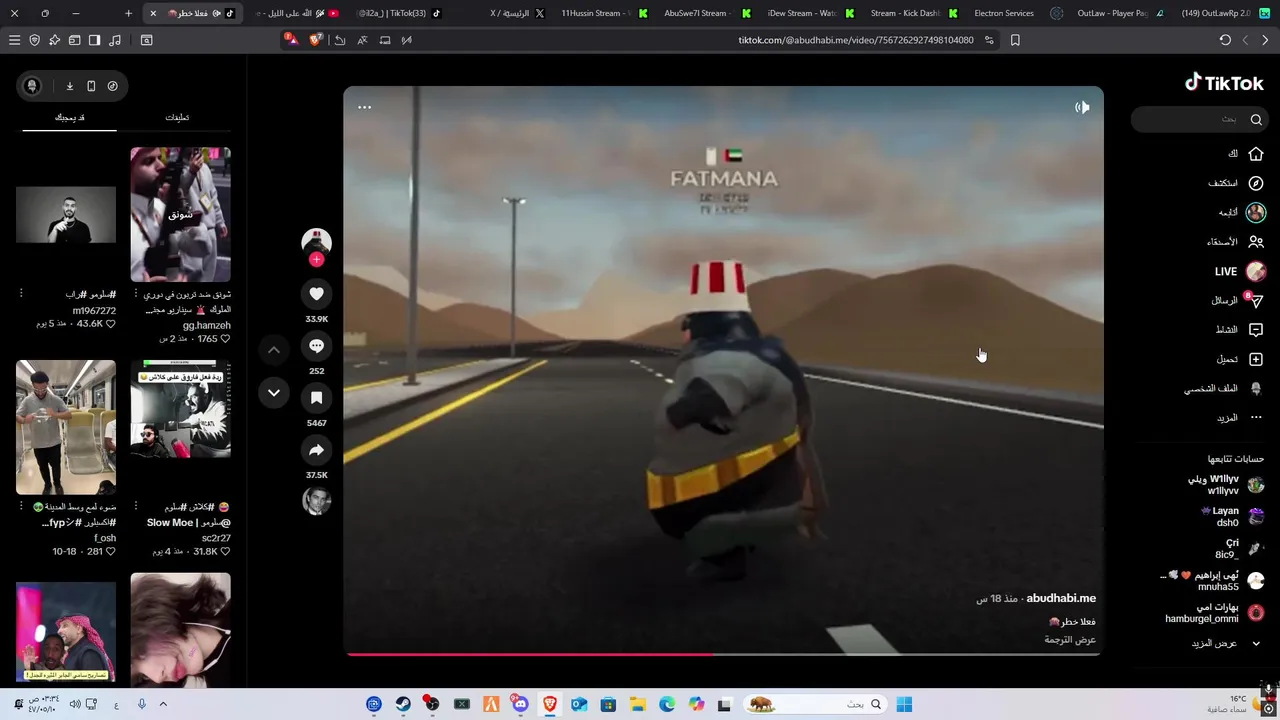Open the three-dot menu on the video

click(365, 107)
